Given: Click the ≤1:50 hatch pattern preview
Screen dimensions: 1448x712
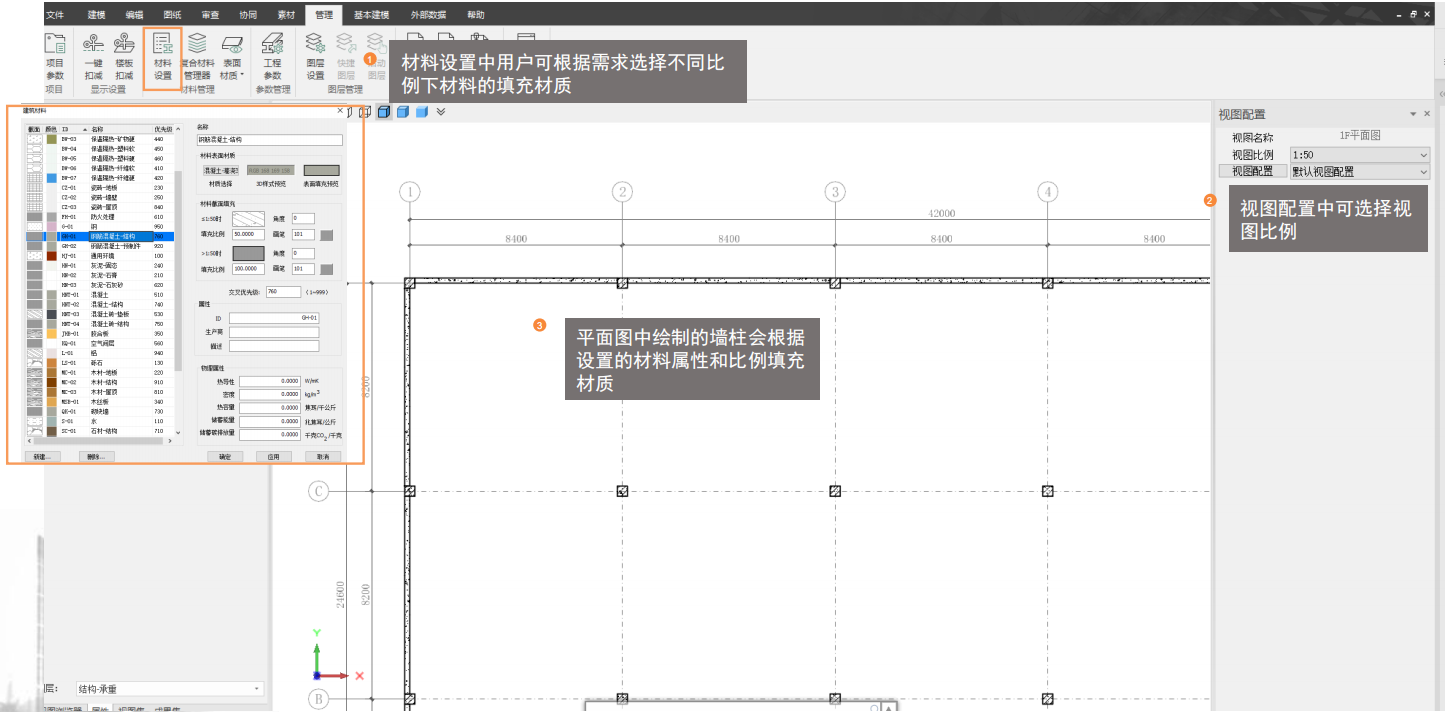Looking at the screenshot, I should pyautogui.click(x=248, y=218).
